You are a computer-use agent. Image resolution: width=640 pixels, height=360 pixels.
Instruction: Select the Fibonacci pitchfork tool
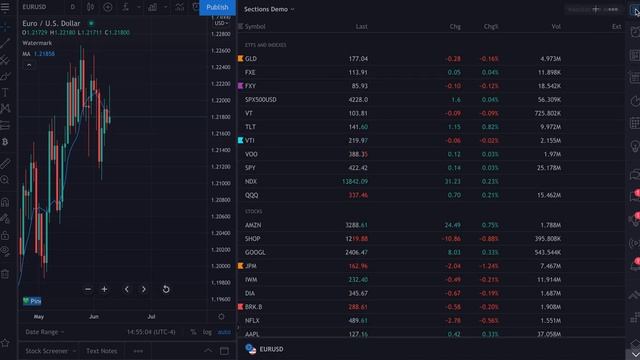(5, 60)
